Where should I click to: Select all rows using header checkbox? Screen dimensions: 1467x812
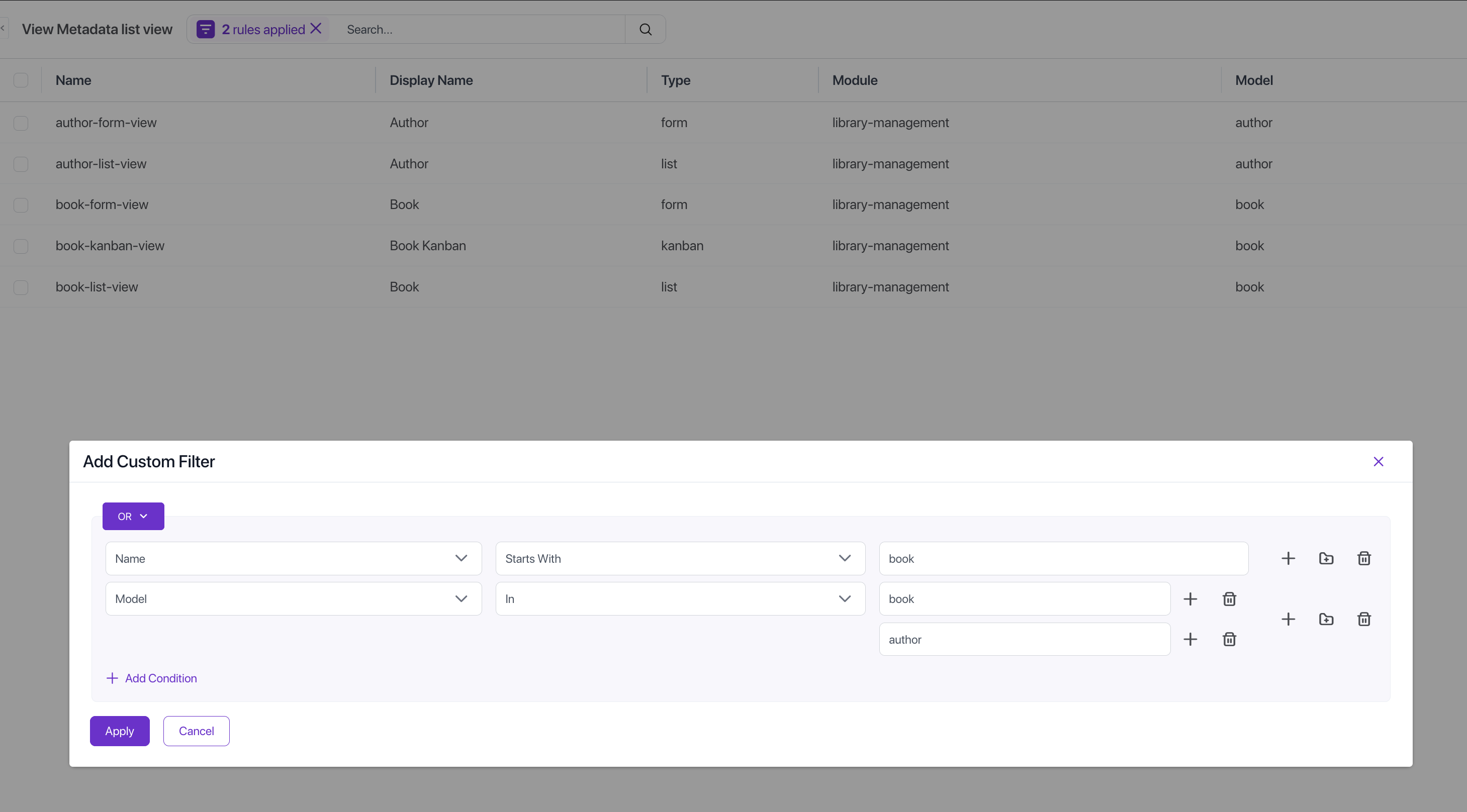21,80
